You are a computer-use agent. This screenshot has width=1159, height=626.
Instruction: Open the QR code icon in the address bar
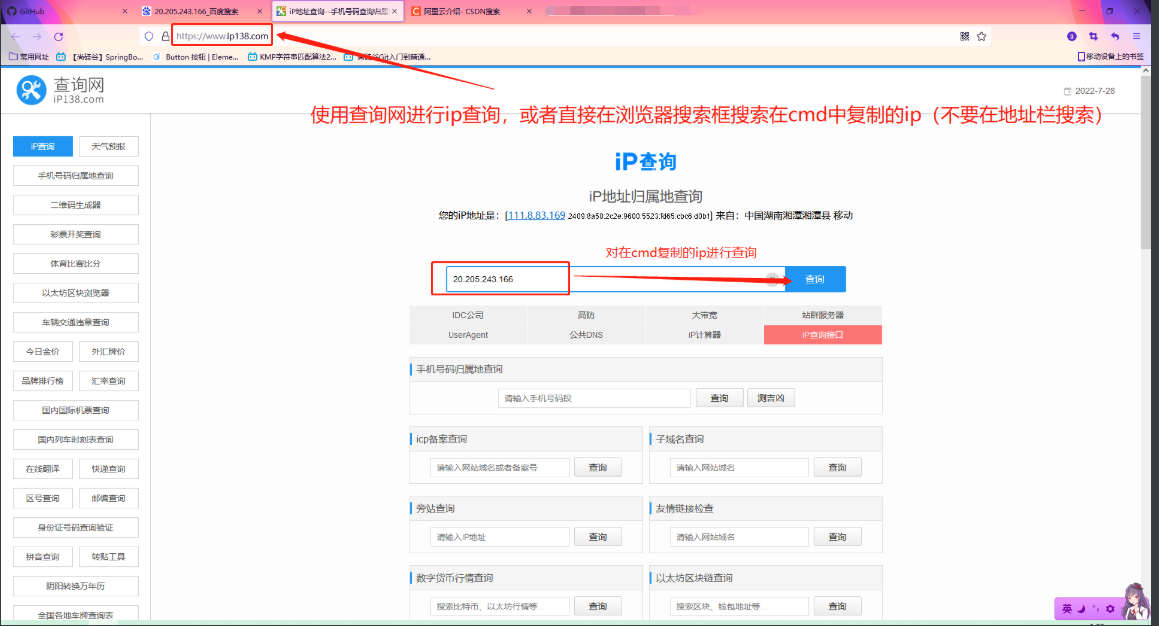[965, 36]
